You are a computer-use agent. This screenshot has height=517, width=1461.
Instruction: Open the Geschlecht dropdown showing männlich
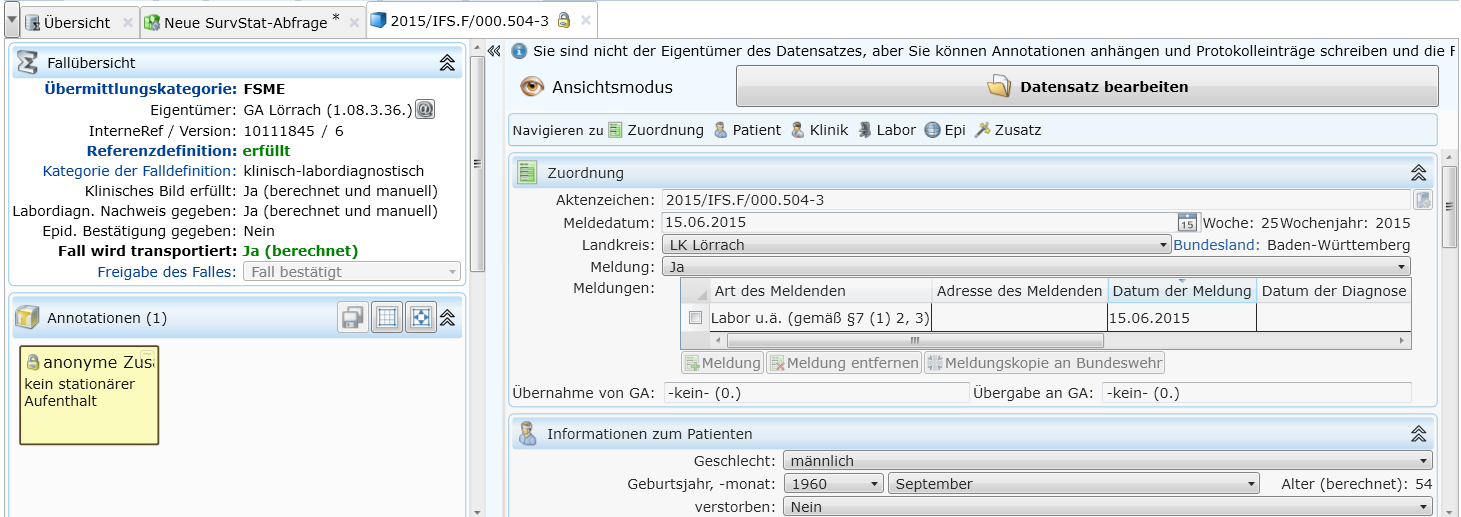click(1108, 461)
